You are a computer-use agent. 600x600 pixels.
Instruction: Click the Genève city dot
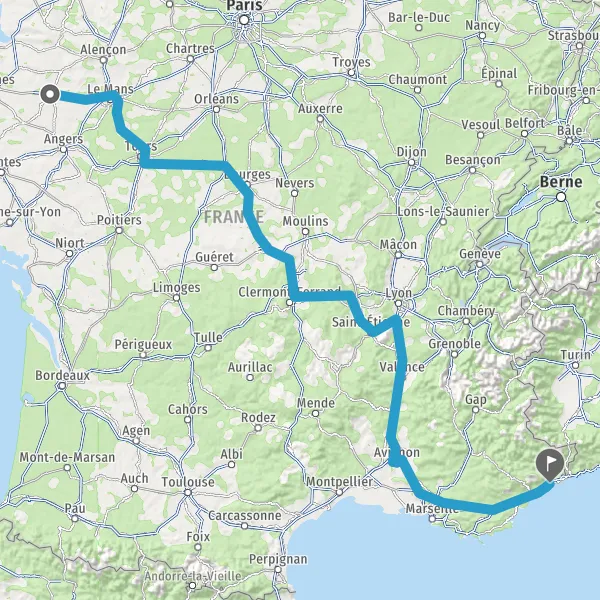coord(479,264)
